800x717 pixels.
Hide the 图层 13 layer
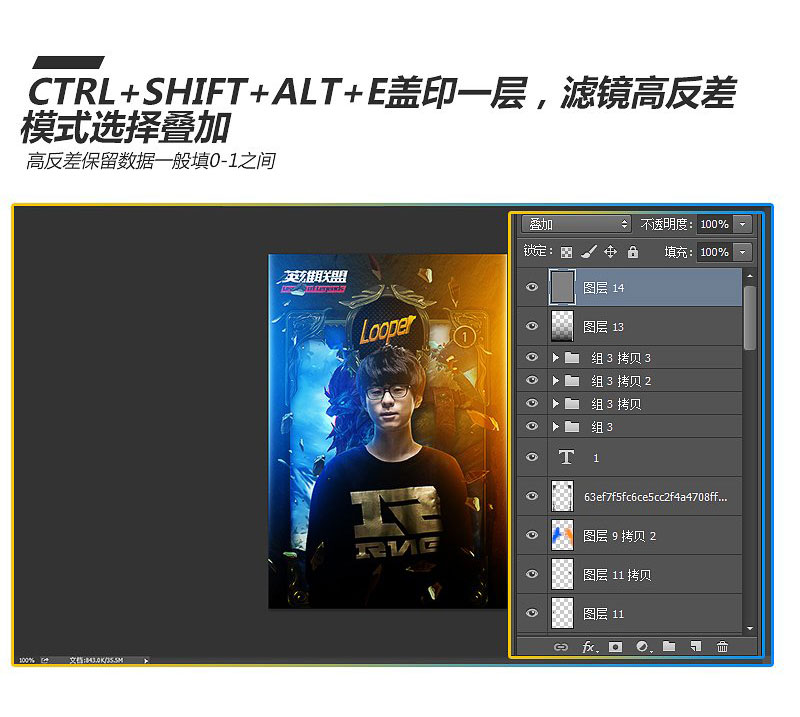pos(533,326)
